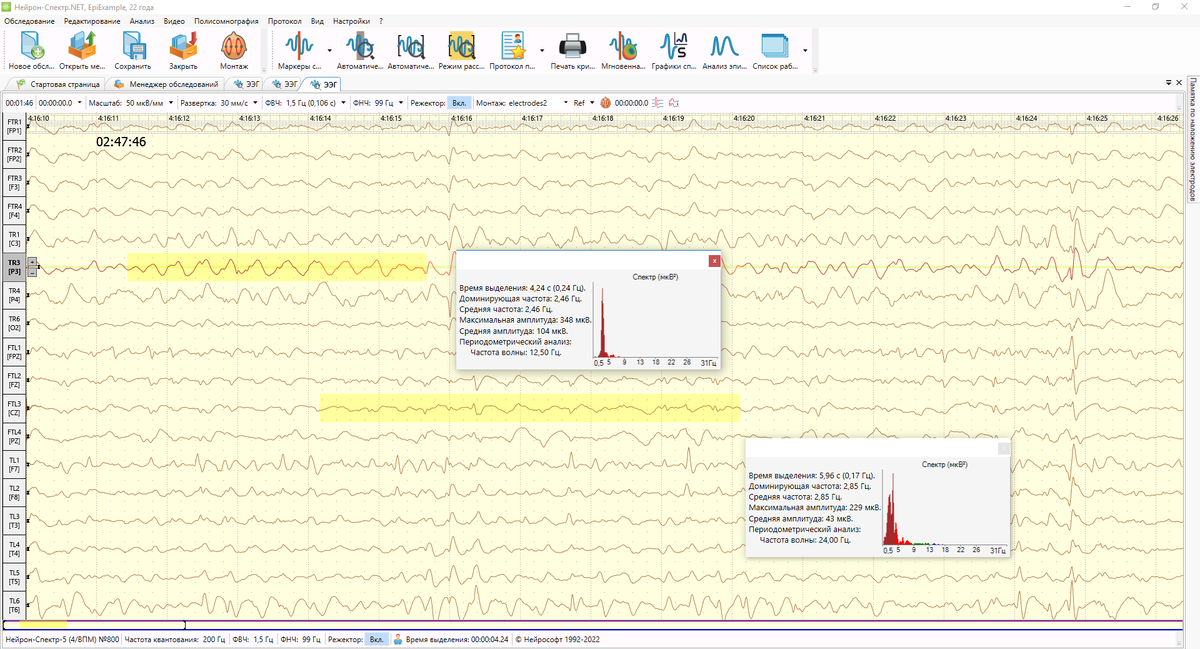Screen dimensions: 1200x649
Task: Open the Вид menu
Action: tap(317, 21)
